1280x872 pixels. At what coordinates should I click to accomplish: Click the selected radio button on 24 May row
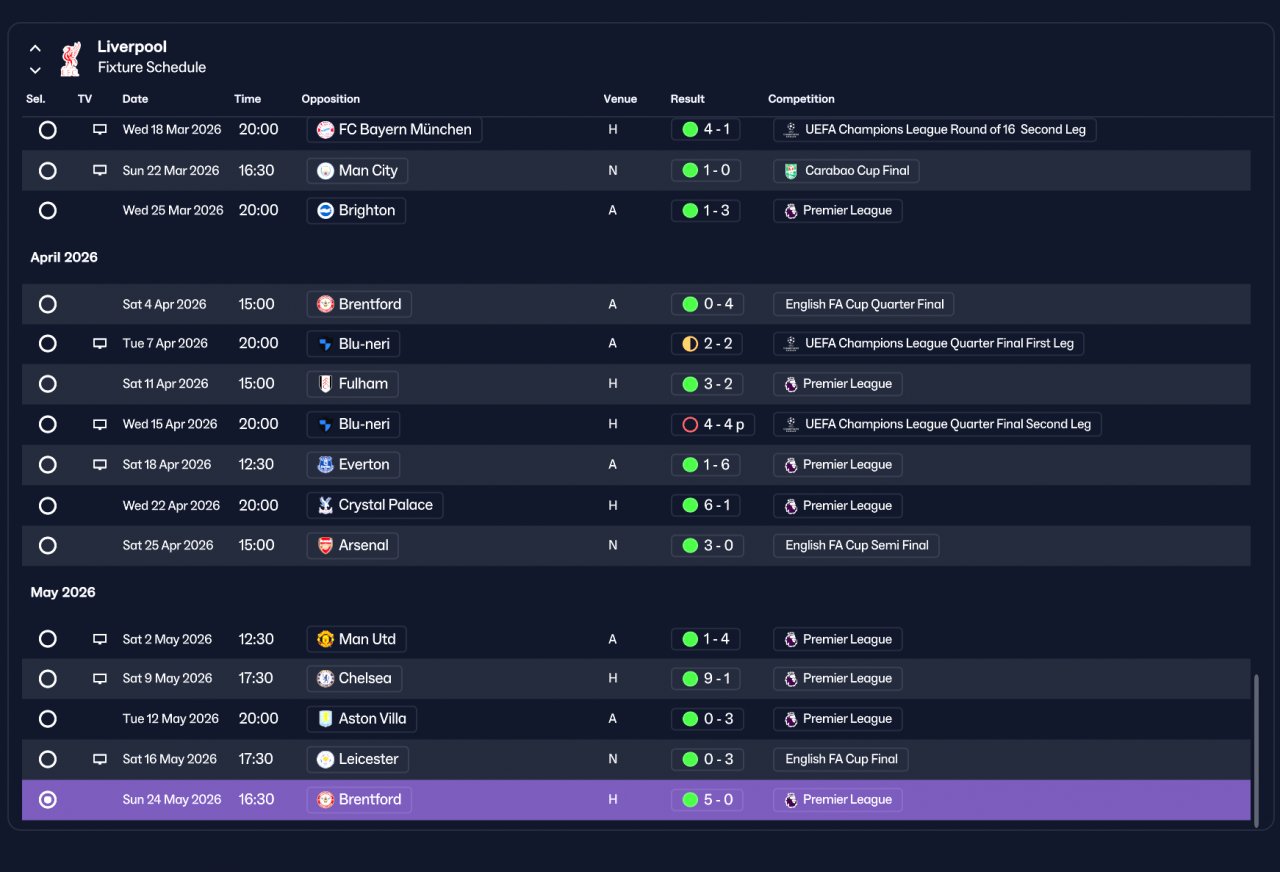pos(47,800)
